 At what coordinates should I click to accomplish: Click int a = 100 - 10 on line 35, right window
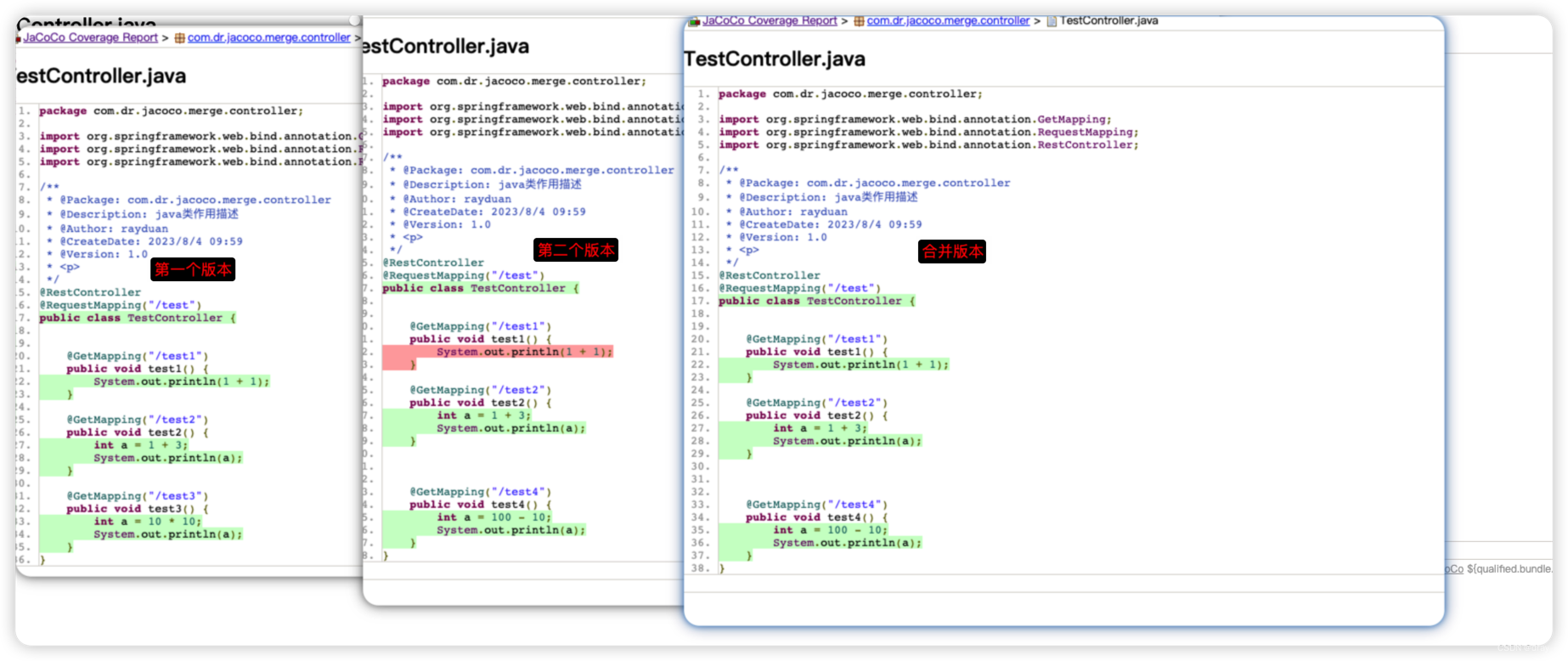(x=831, y=531)
